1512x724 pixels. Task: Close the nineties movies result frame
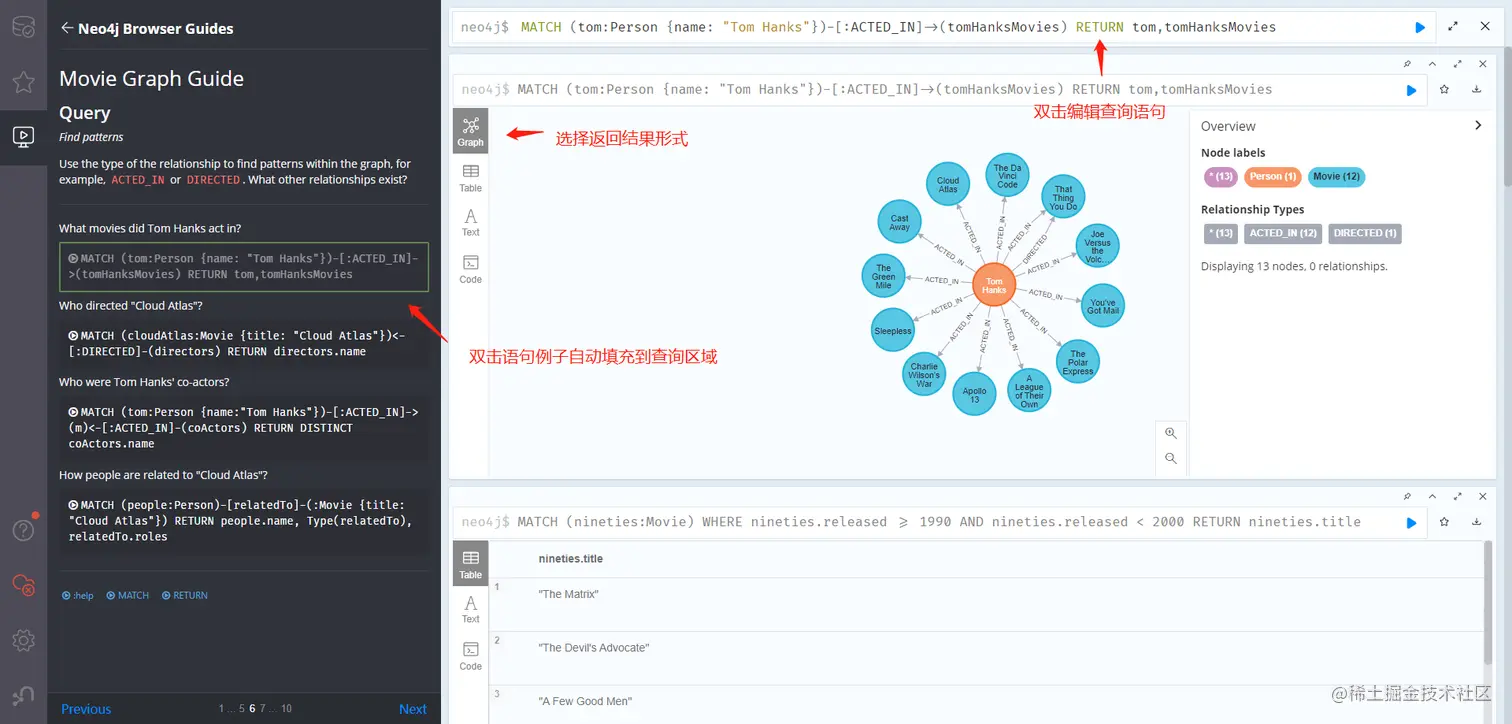tap(1483, 496)
